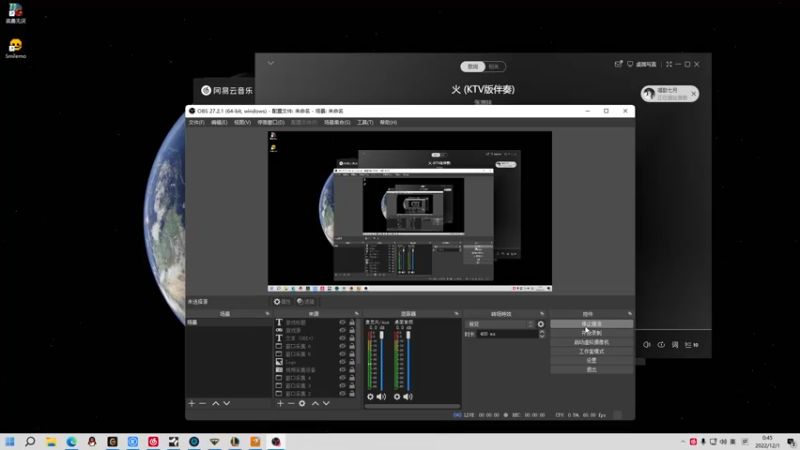Open the lyrics 词 icon in NetEase Music

point(675,345)
